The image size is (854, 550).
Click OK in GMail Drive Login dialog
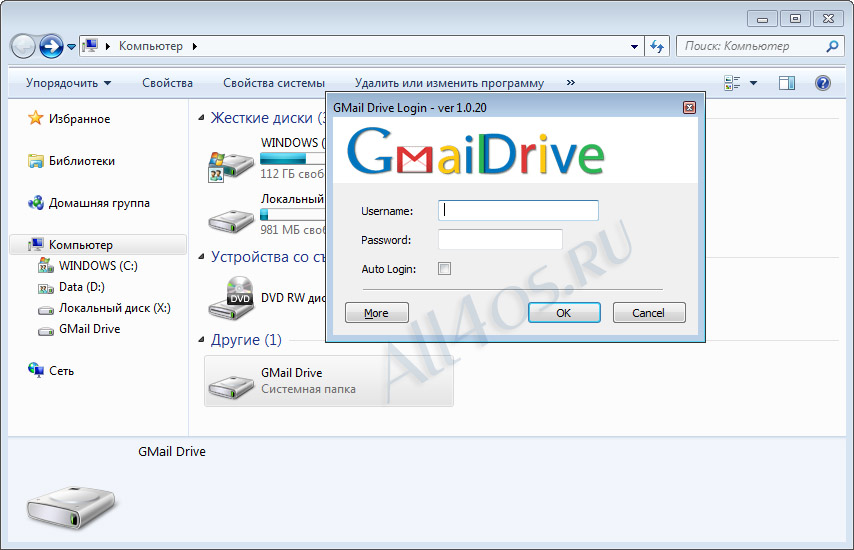point(564,313)
